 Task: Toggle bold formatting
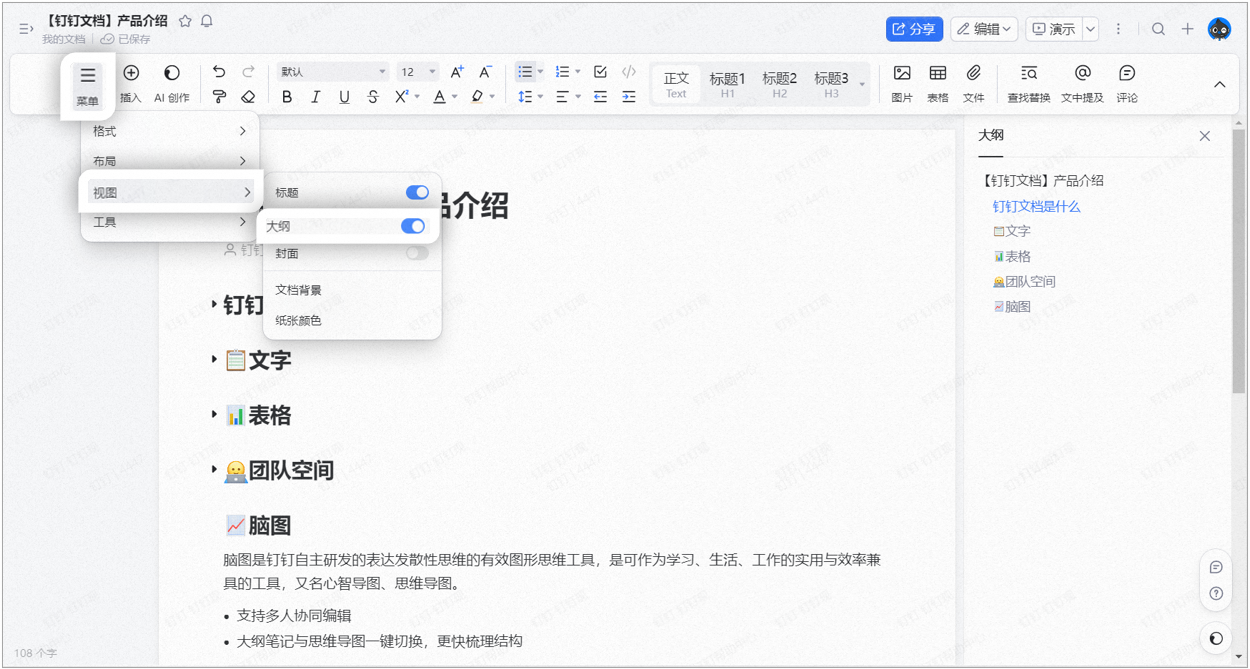click(287, 97)
